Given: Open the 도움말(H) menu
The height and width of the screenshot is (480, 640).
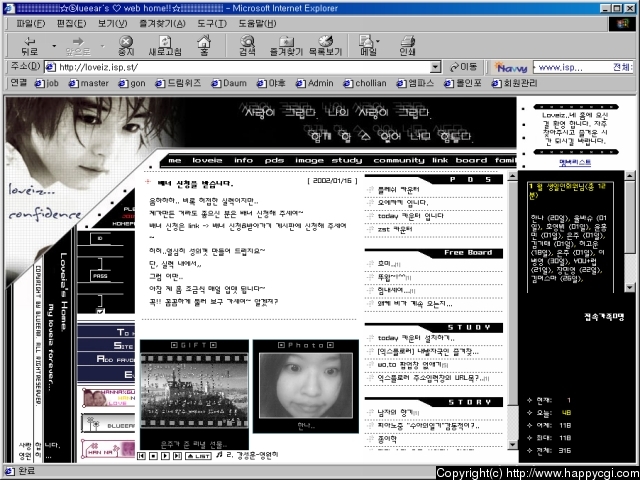Looking at the screenshot, I should click(x=258, y=24).
